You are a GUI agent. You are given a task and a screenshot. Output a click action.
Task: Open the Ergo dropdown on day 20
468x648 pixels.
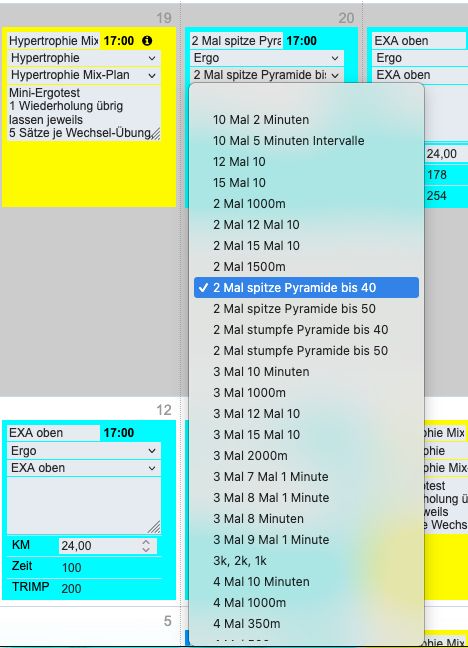pos(267,58)
